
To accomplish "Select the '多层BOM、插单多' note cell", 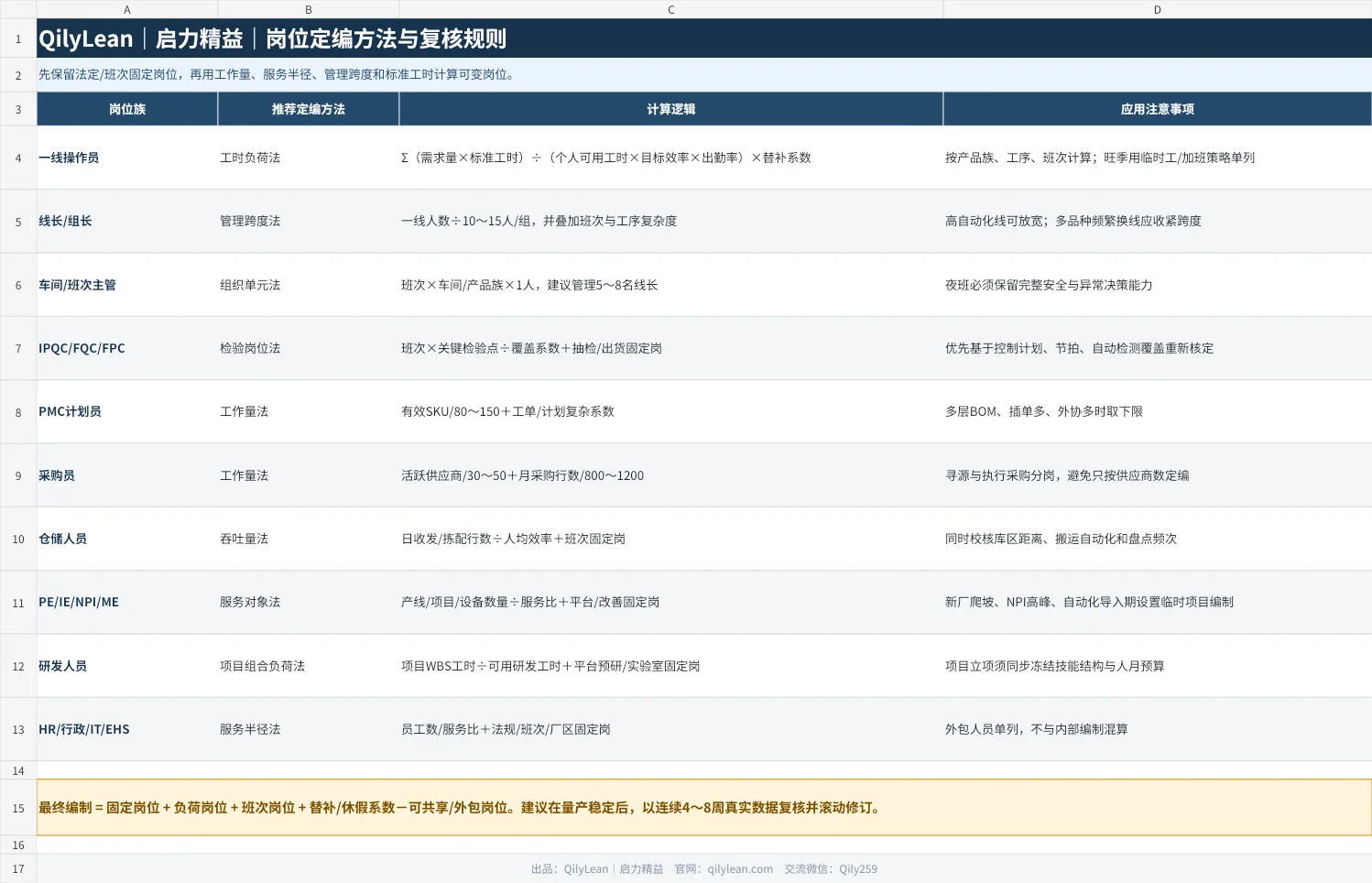I will (x=1158, y=411).
